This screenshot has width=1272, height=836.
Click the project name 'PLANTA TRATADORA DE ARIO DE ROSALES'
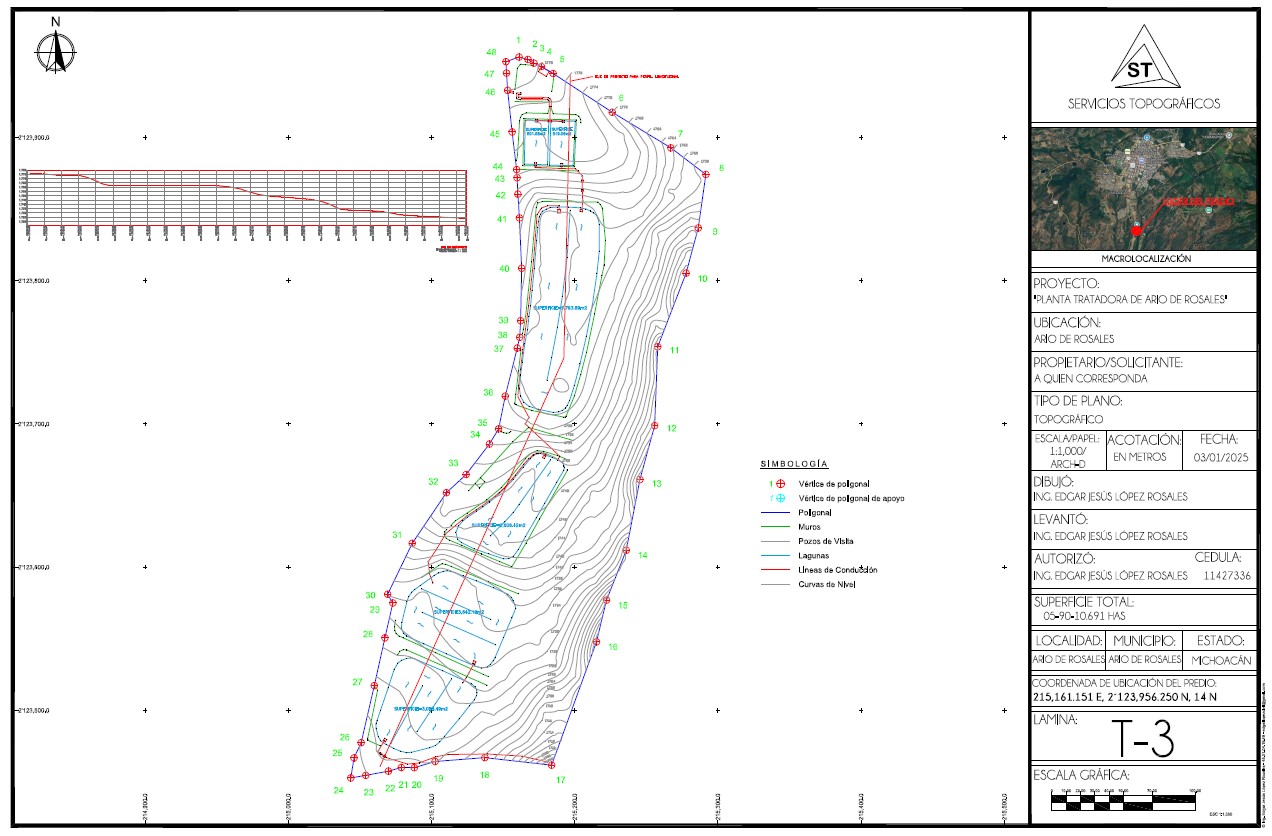(1130, 300)
